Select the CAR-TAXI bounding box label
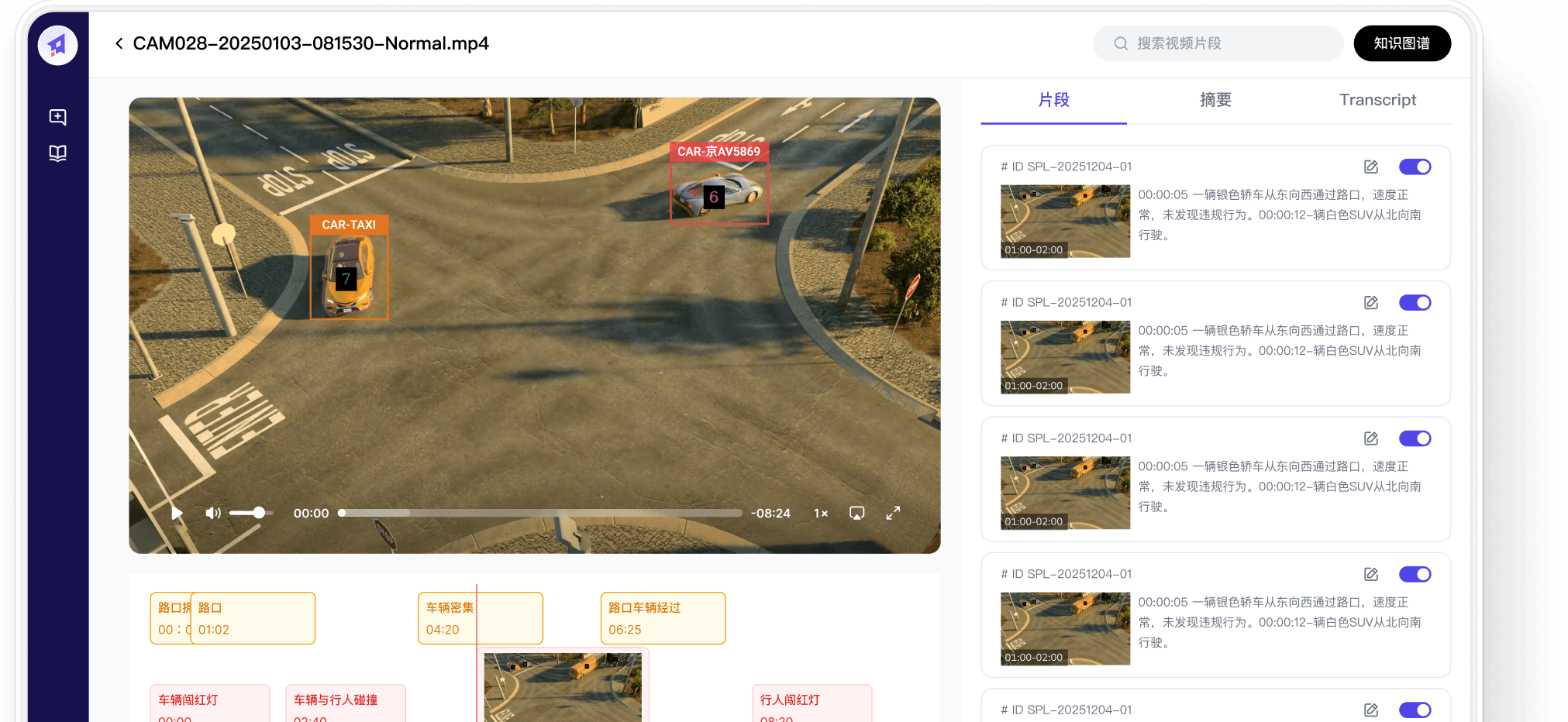The width and height of the screenshot is (1568, 722). pyautogui.click(x=349, y=225)
